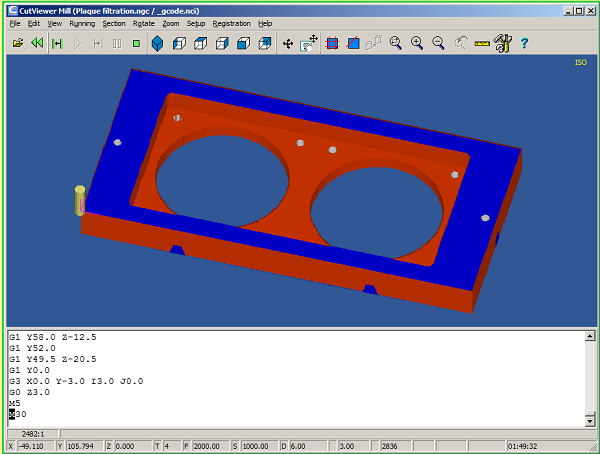Click the Y coordinate value 105.794
This screenshot has height=454, width=600.
click(x=84, y=446)
